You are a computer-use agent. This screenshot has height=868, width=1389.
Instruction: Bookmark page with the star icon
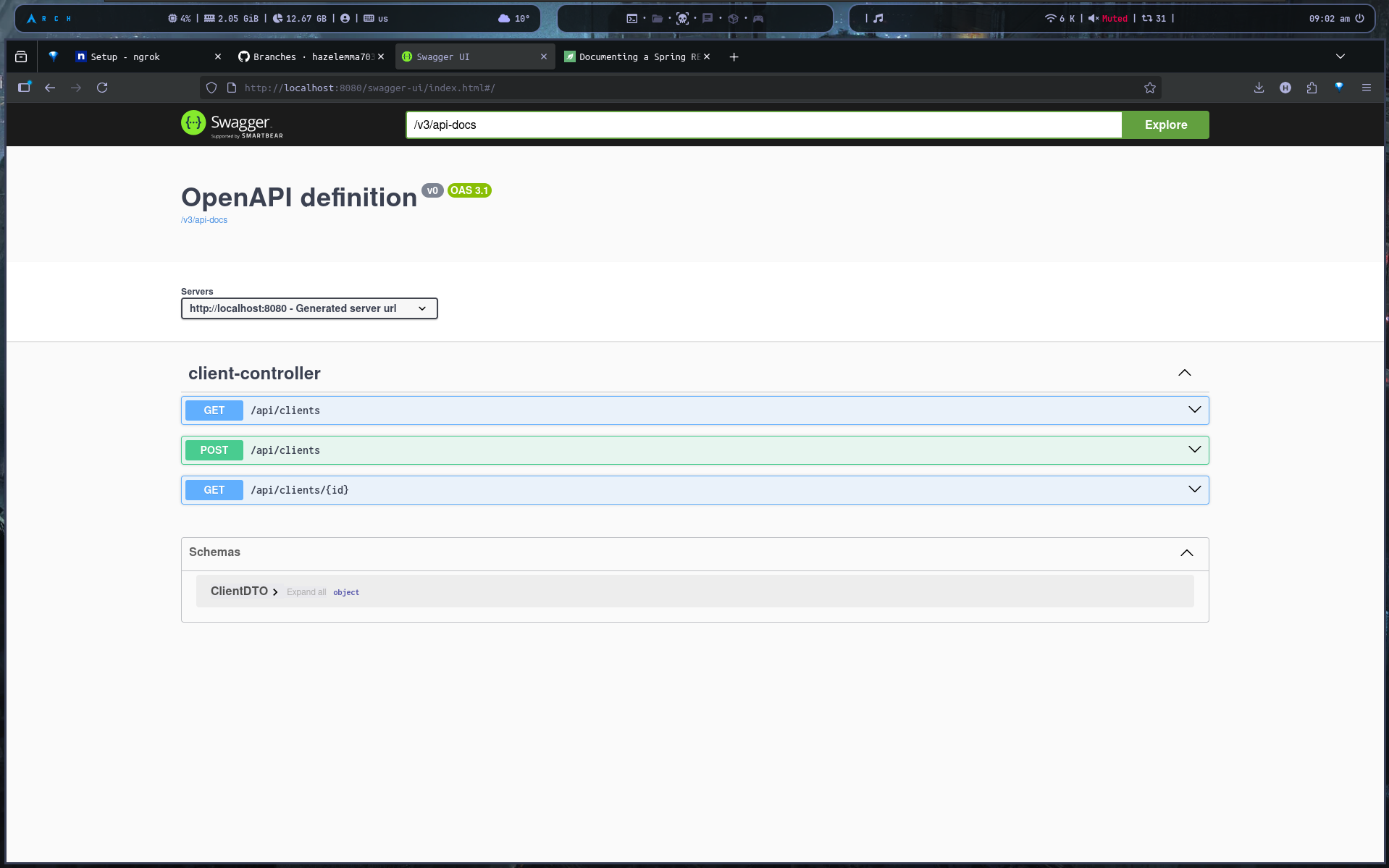(x=1149, y=88)
